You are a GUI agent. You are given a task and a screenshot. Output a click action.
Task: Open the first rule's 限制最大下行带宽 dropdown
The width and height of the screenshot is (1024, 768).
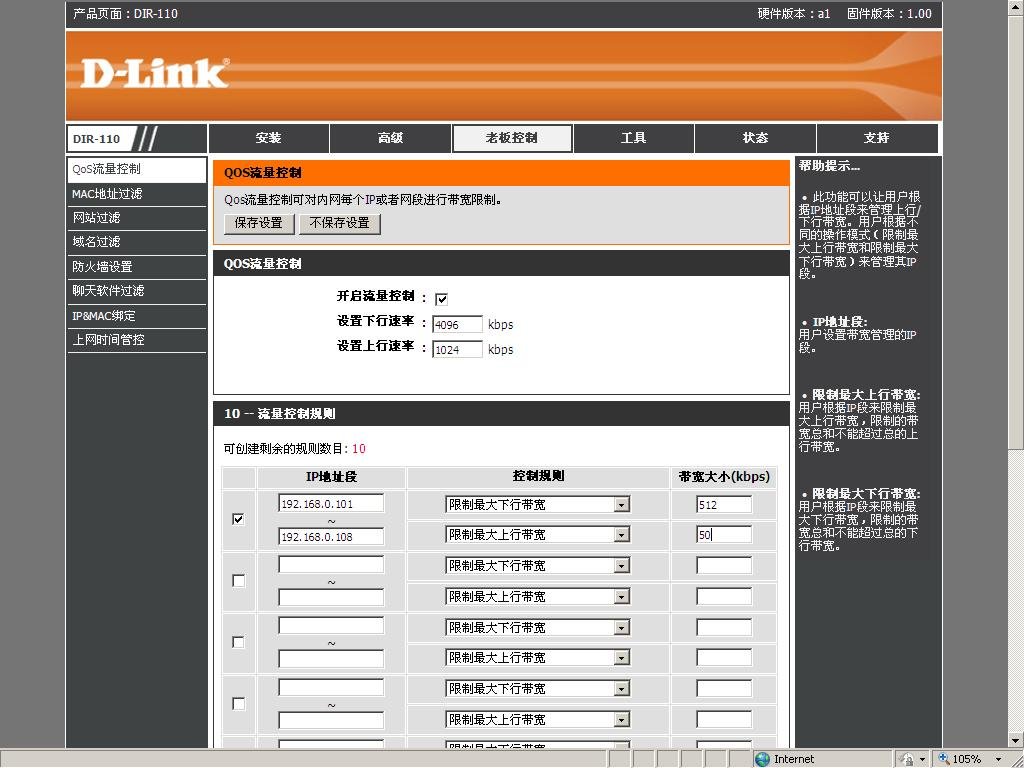point(624,504)
